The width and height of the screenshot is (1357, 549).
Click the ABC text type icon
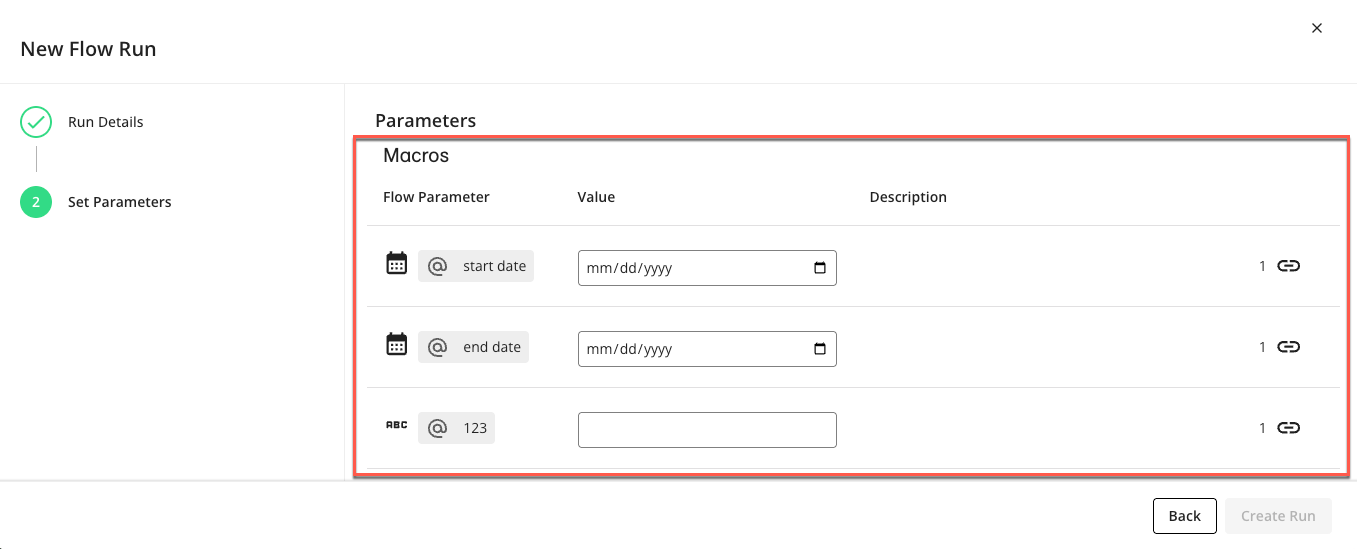[x=397, y=426]
